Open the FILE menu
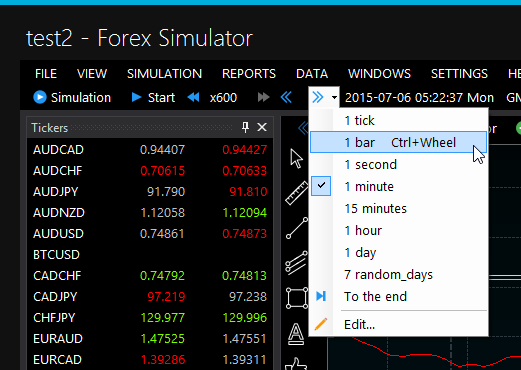 click(x=46, y=74)
